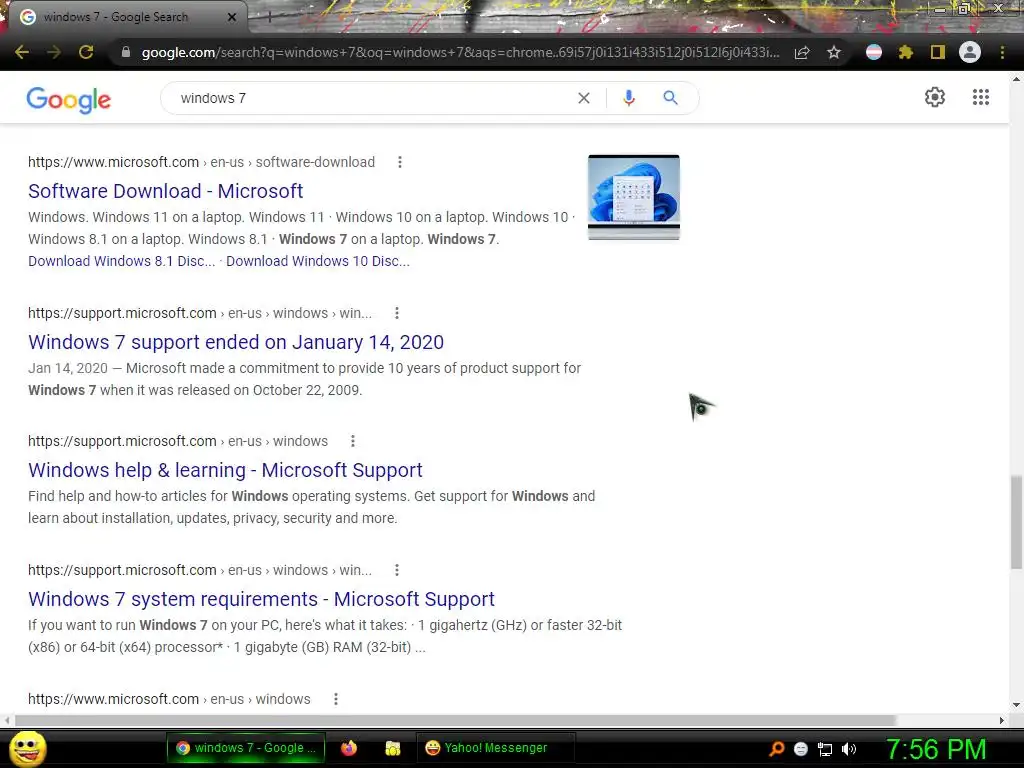Image resolution: width=1024 pixels, height=768 pixels.
Task: Click the scroll left arrow
Action: 7,720
